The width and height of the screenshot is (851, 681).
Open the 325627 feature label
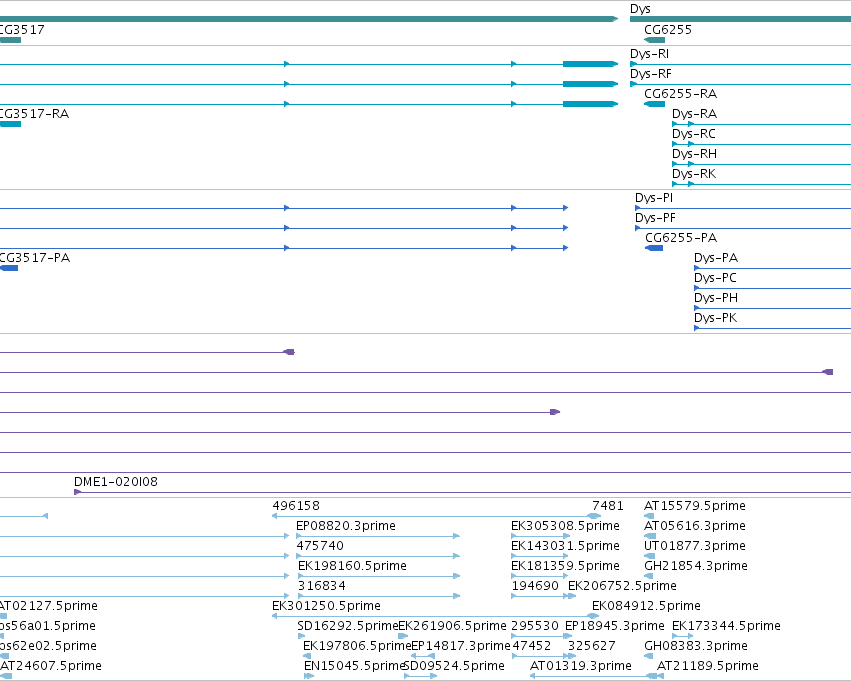coord(592,646)
